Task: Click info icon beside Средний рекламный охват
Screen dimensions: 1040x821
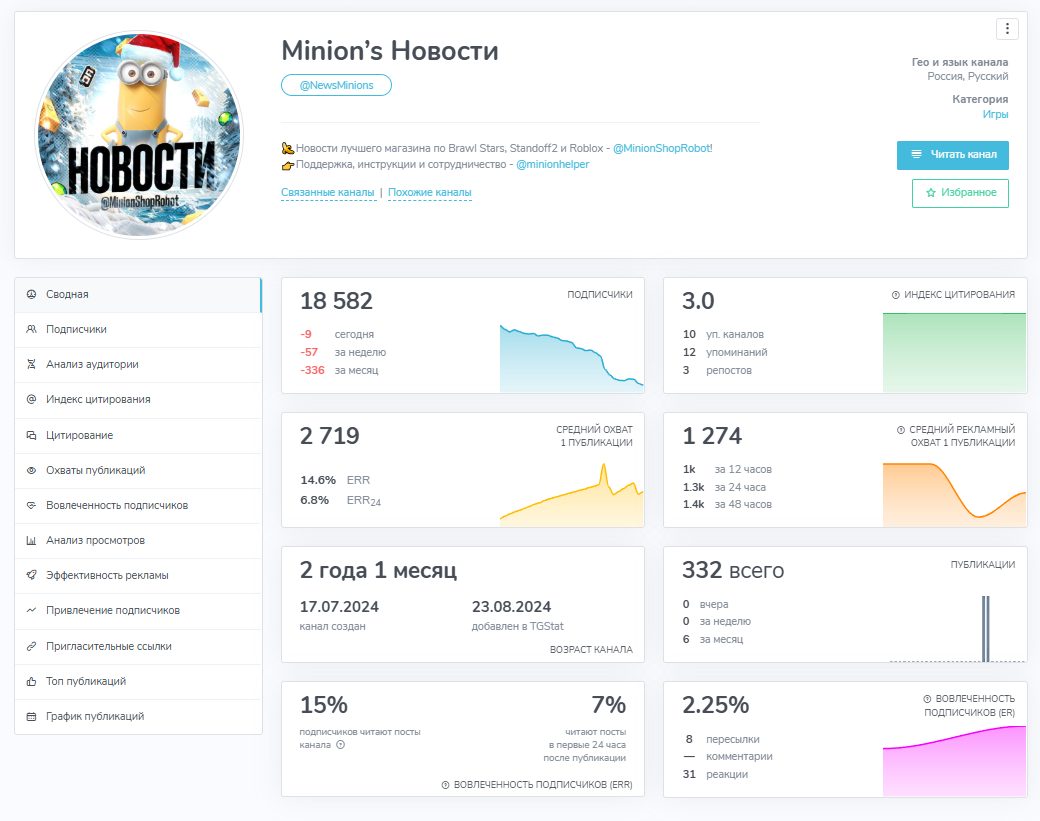Action: coord(901,430)
